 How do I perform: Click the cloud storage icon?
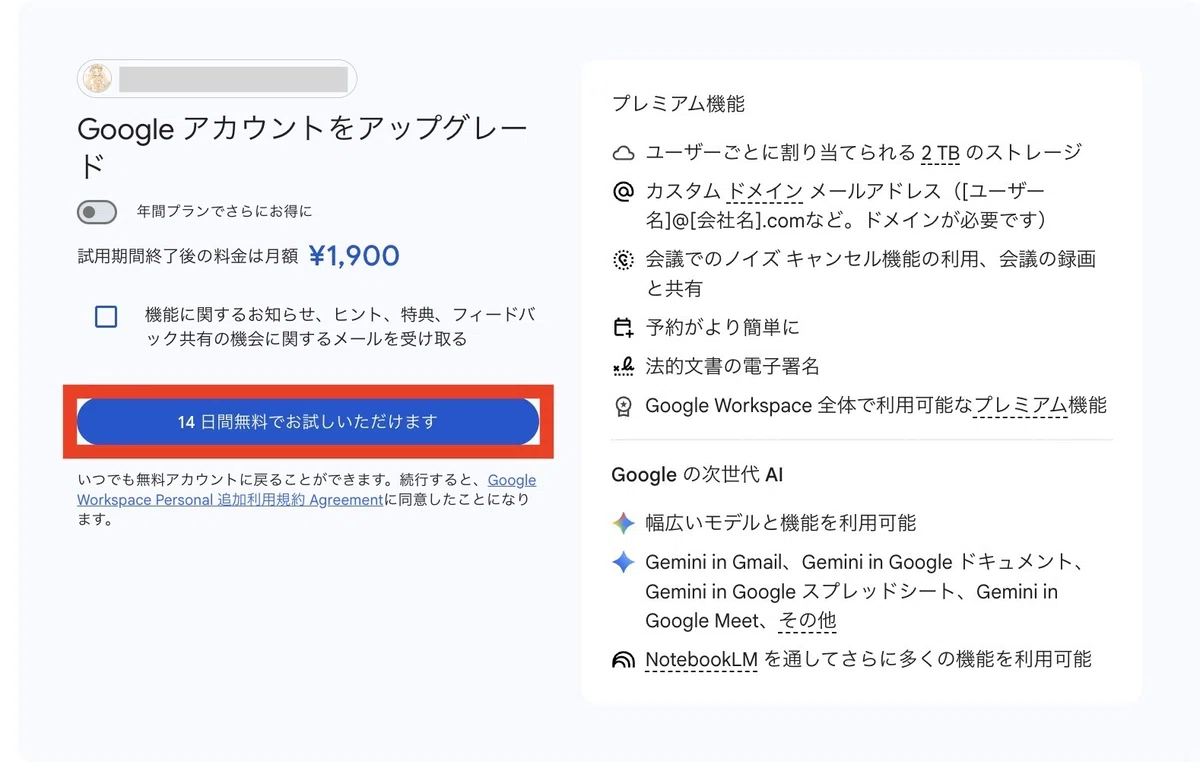tap(623, 153)
